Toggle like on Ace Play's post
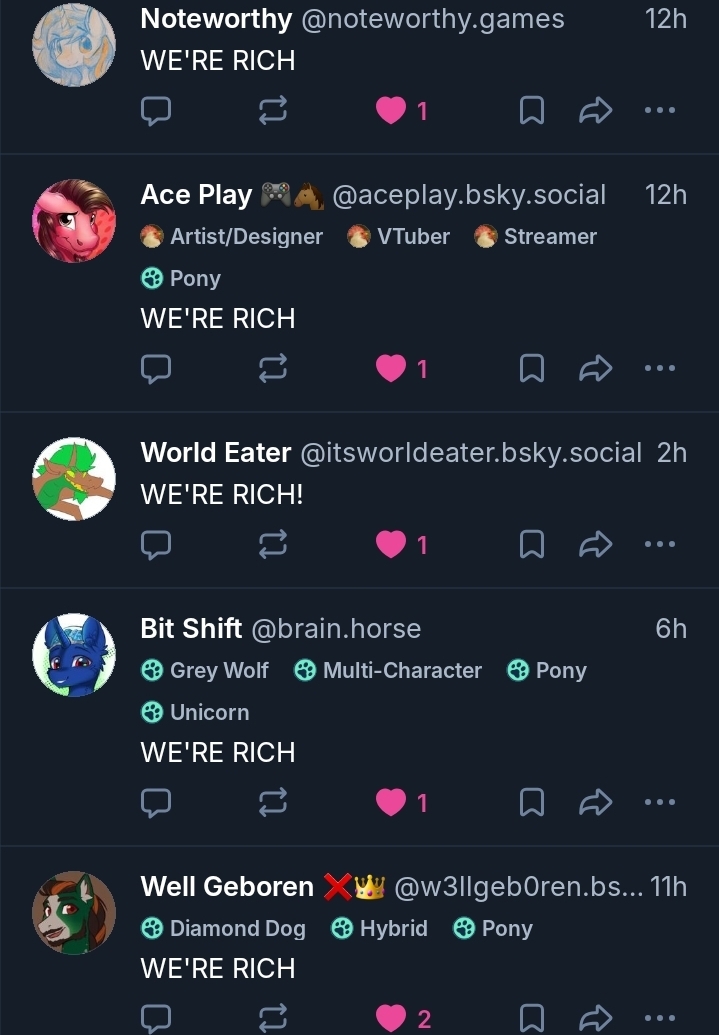Screen dimensions: 719x1035 [x=391, y=369]
